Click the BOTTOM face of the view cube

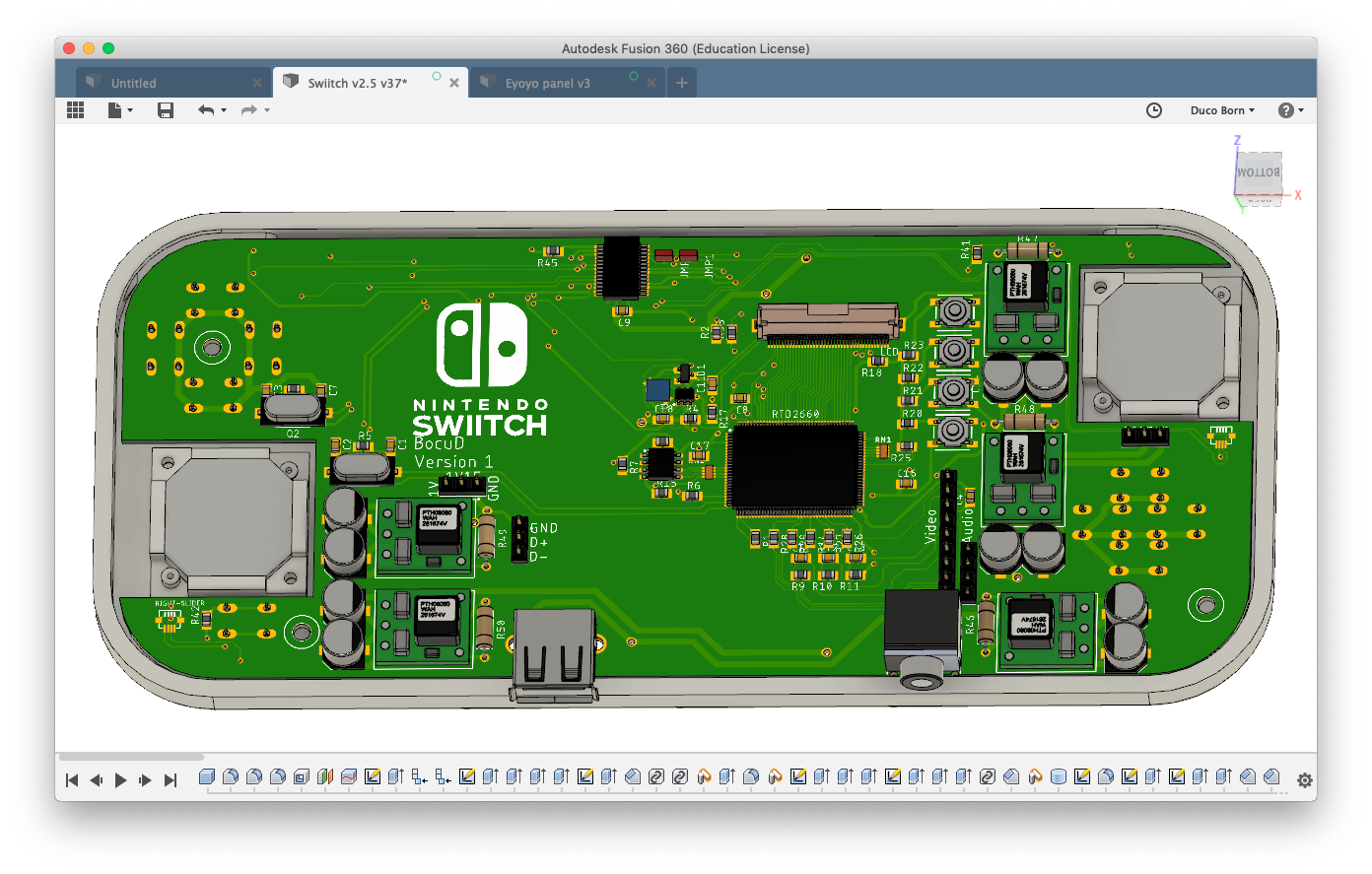(x=1259, y=173)
